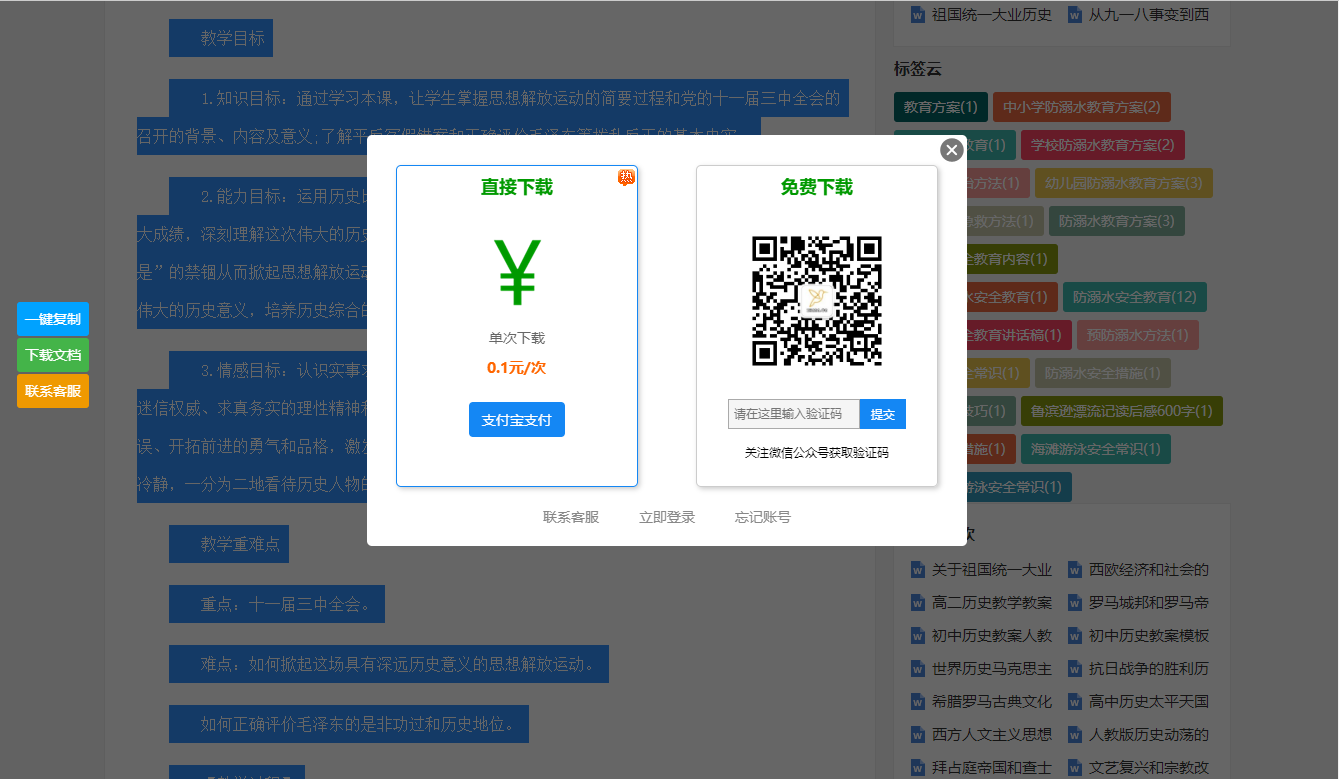This screenshot has width=1339, height=779.
Task: Click Word icon beside 文艺复兴和宗教改
Action: (x=1075, y=768)
